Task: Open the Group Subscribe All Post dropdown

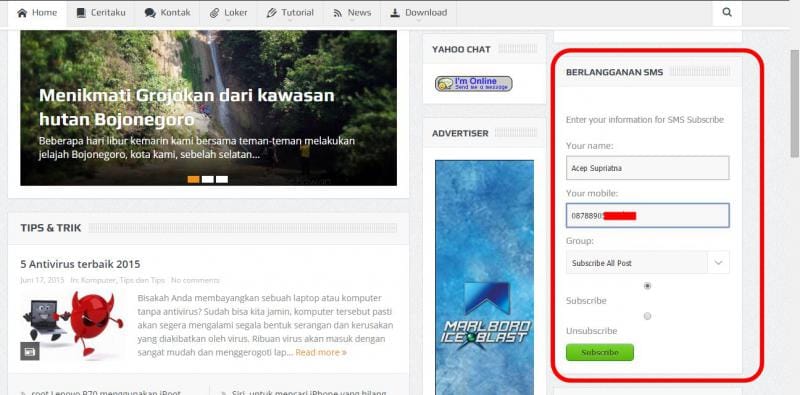Action: (647, 263)
